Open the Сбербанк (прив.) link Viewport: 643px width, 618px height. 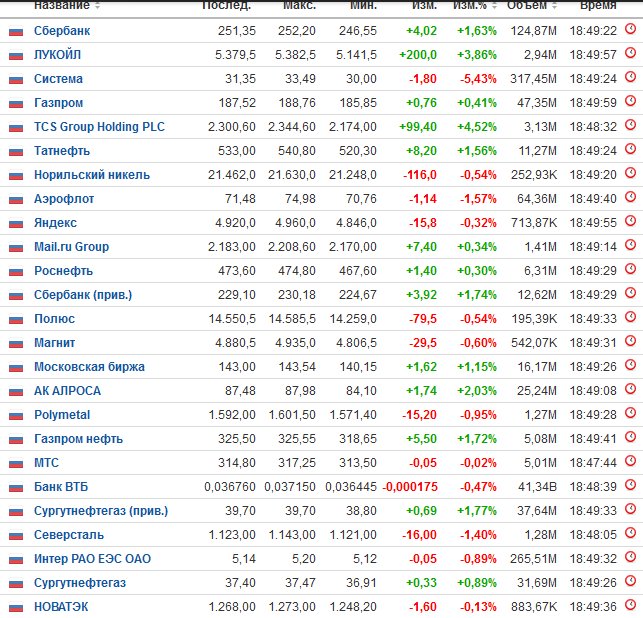pyautogui.click(x=83, y=294)
